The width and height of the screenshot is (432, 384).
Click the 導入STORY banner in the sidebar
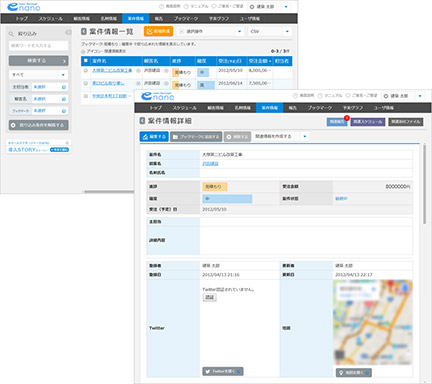[x=38, y=147]
